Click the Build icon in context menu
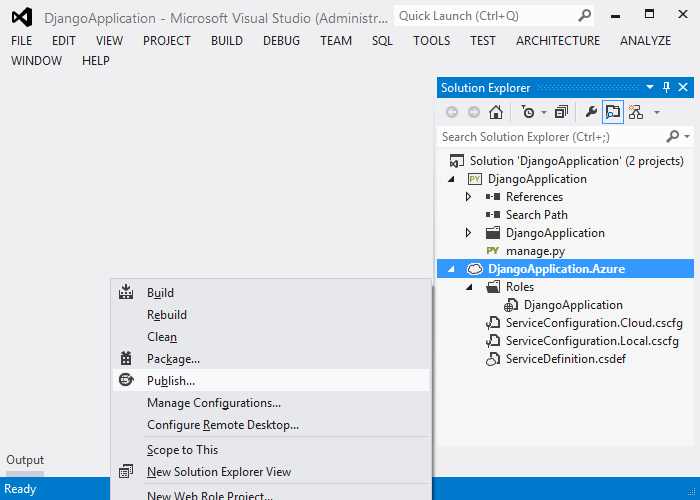Viewport: 700px width, 500px height. (x=126, y=292)
